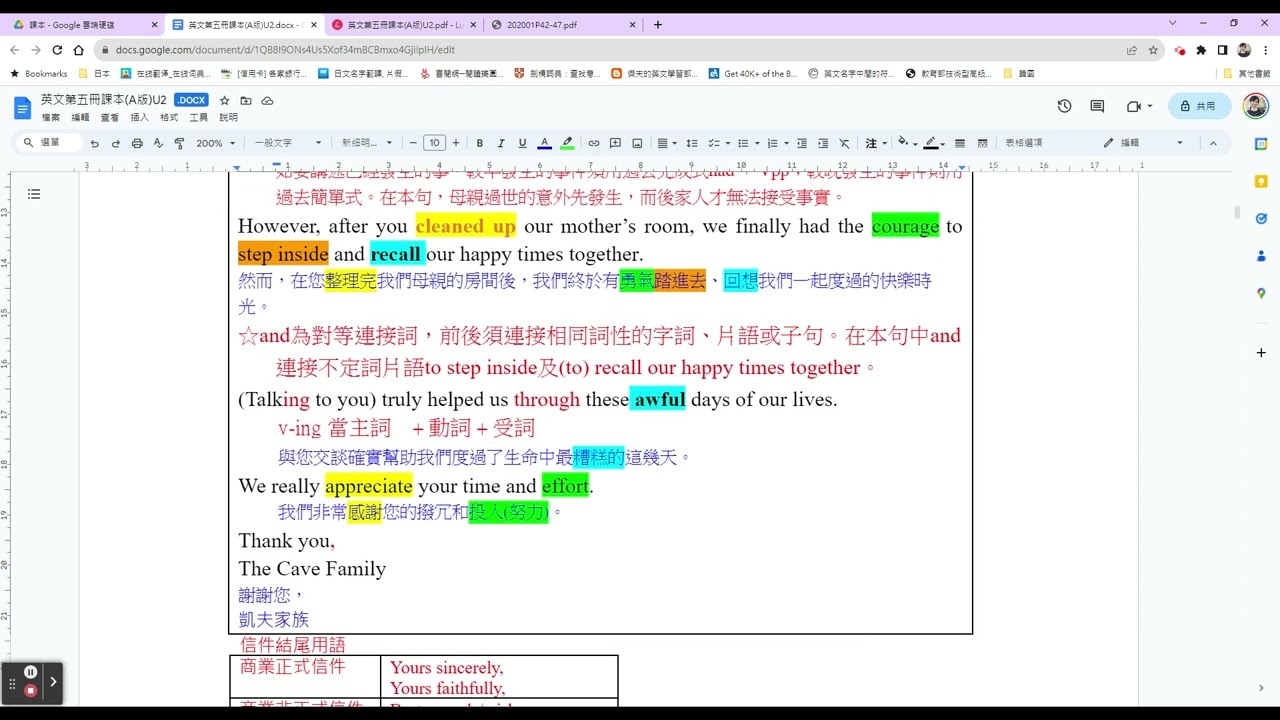The image size is (1280, 720).
Task: Select the paint format tool
Action: point(179,143)
